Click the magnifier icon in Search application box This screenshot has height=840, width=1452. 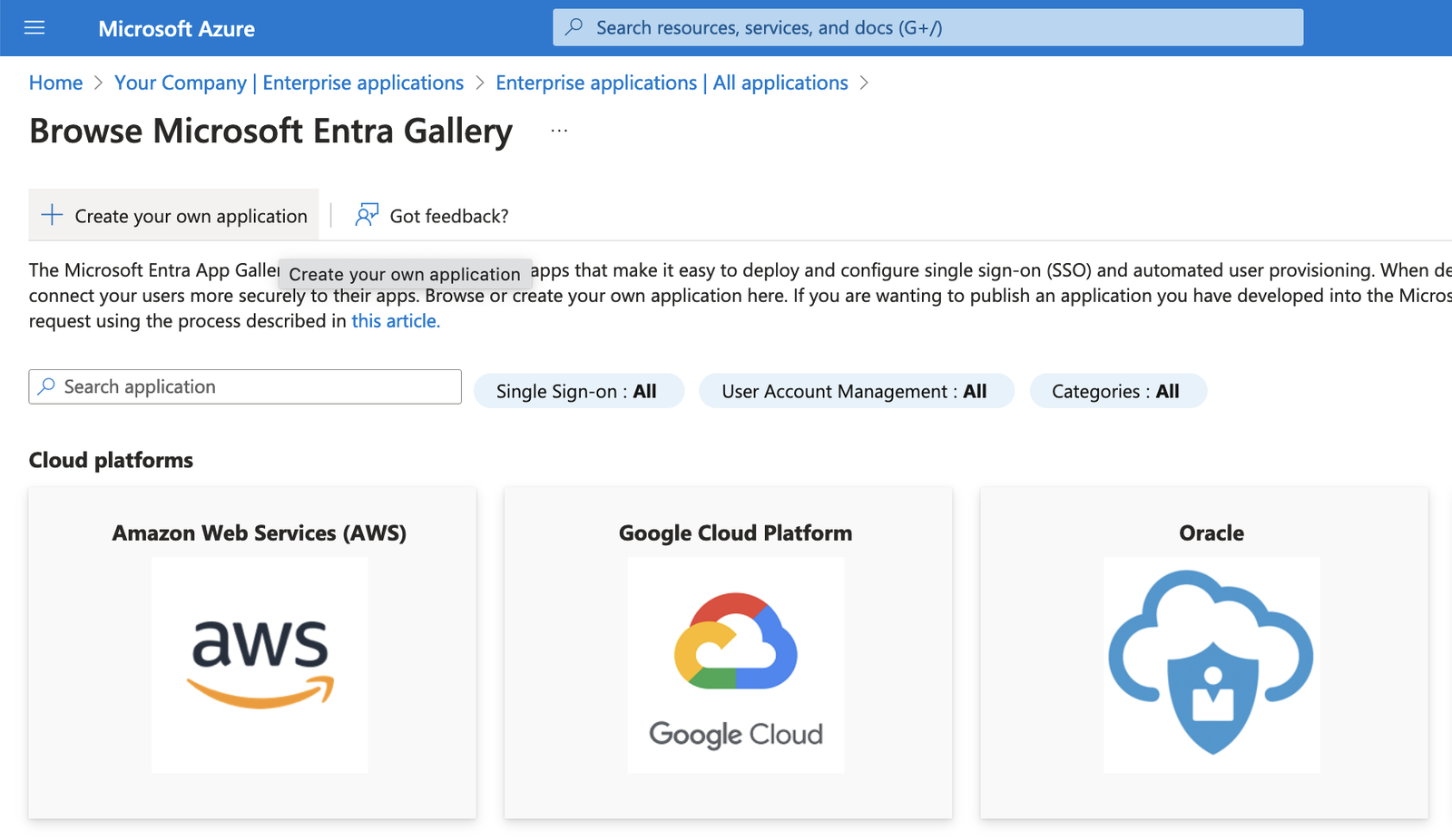click(x=47, y=386)
